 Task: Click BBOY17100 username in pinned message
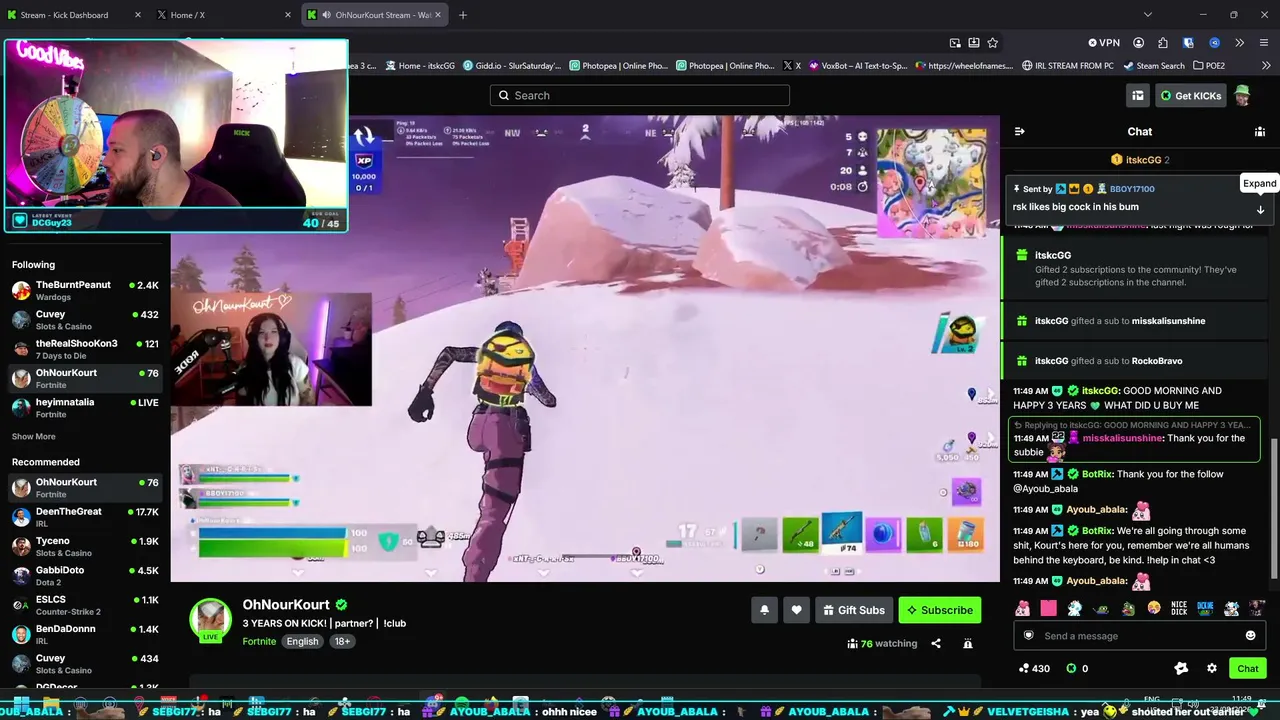point(1132,189)
